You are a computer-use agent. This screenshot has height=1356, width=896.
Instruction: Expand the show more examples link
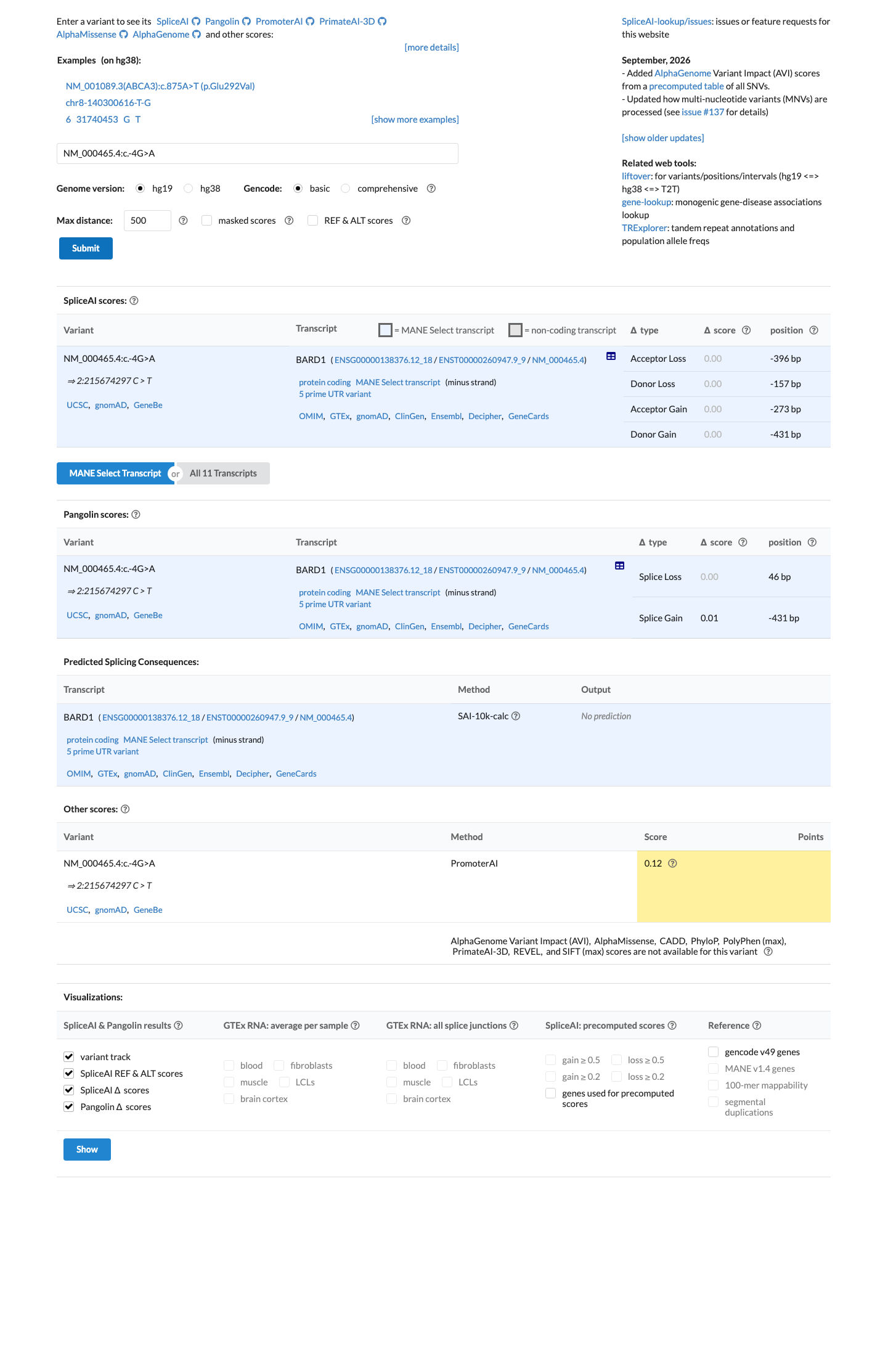(415, 120)
